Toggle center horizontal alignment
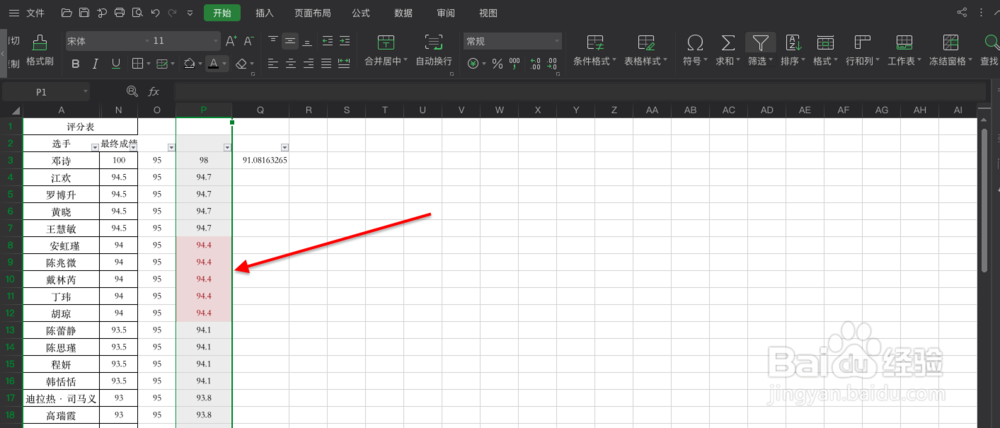The height and width of the screenshot is (428, 1000). pyautogui.click(x=291, y=64)
